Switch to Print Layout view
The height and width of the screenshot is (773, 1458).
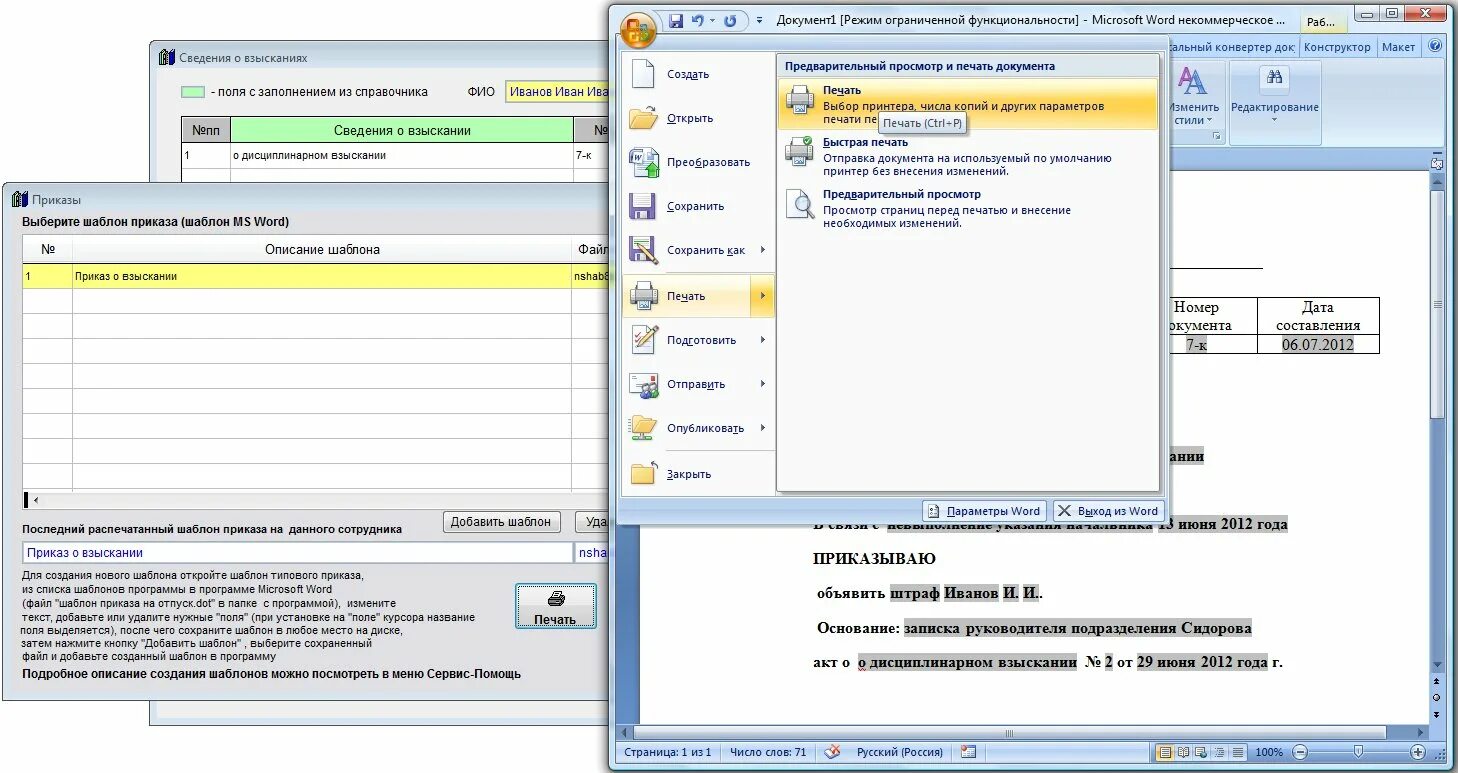click(x=1165, y=752)
